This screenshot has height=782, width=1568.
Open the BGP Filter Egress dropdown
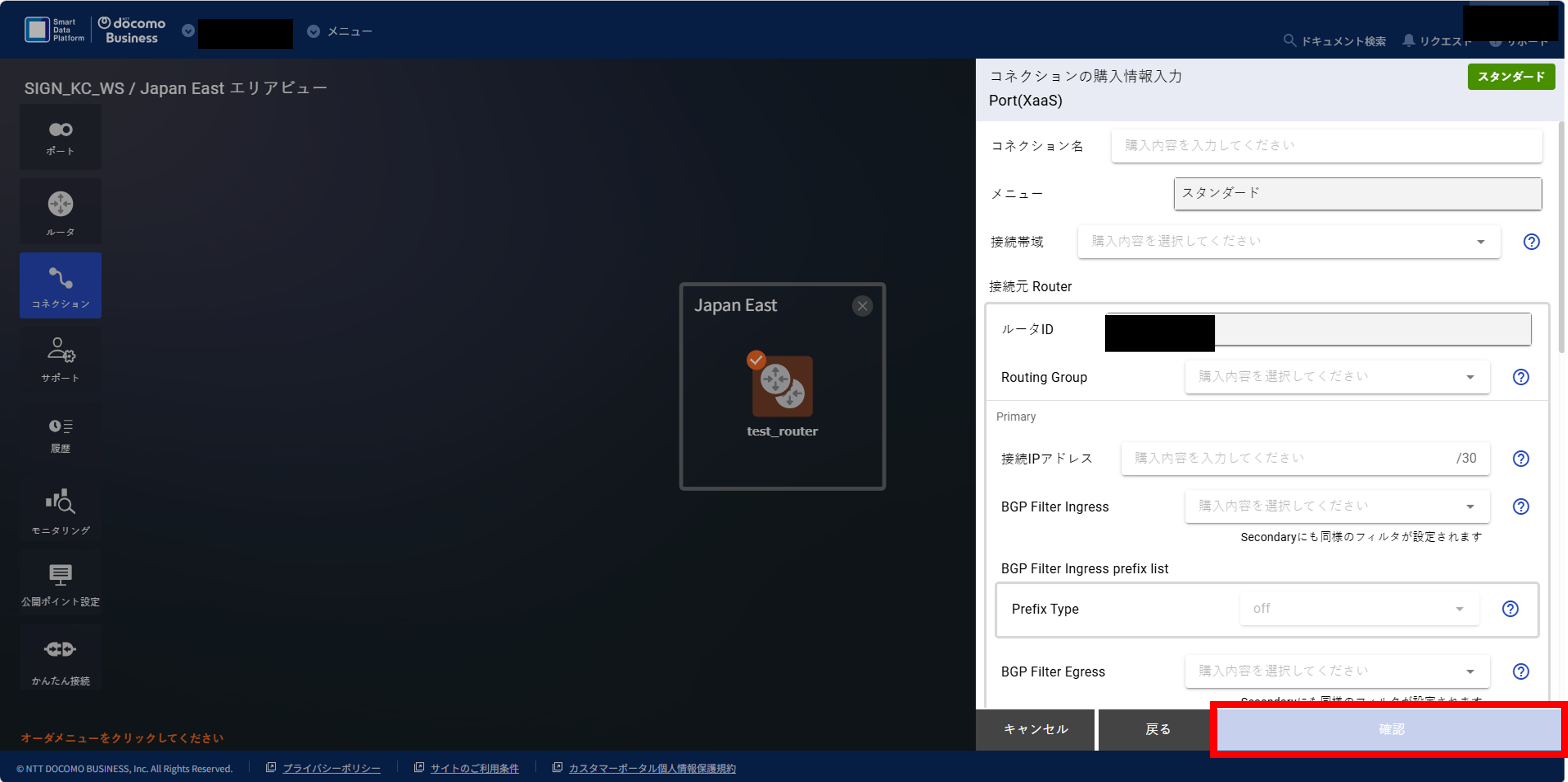(1337, 671)
